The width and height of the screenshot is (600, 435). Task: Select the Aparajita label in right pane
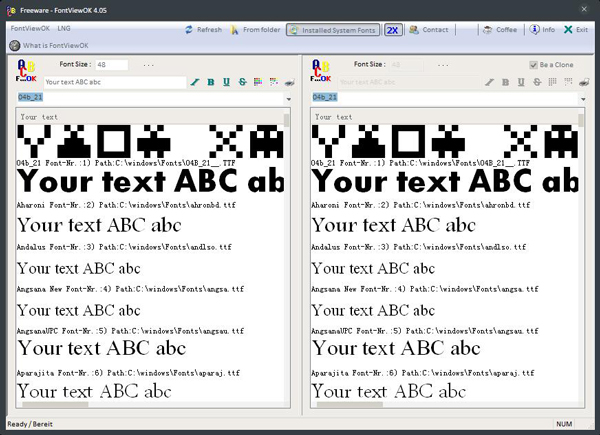(422, 373)
